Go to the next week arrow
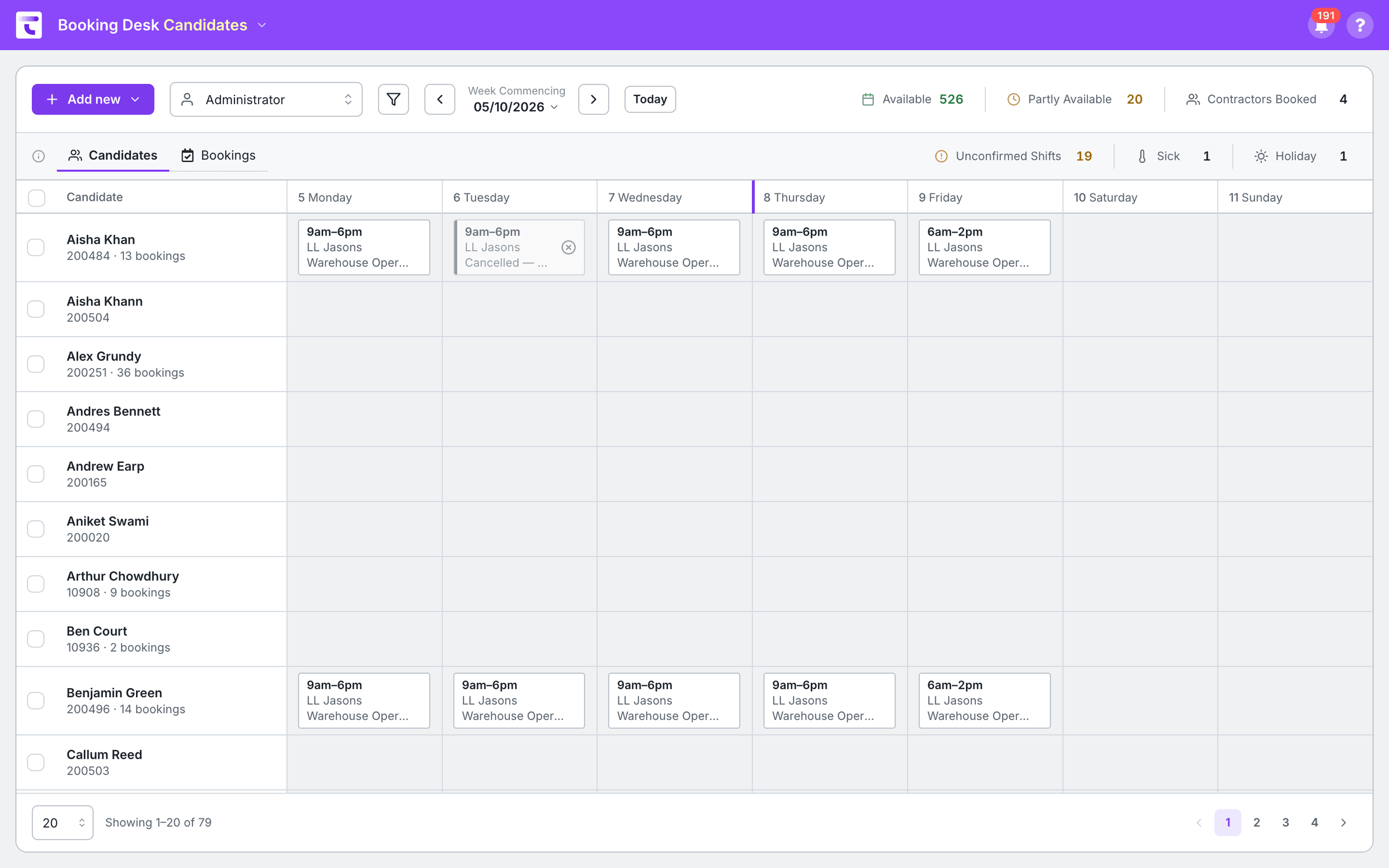Viewport: 1389px width, 868px height. 593,100
